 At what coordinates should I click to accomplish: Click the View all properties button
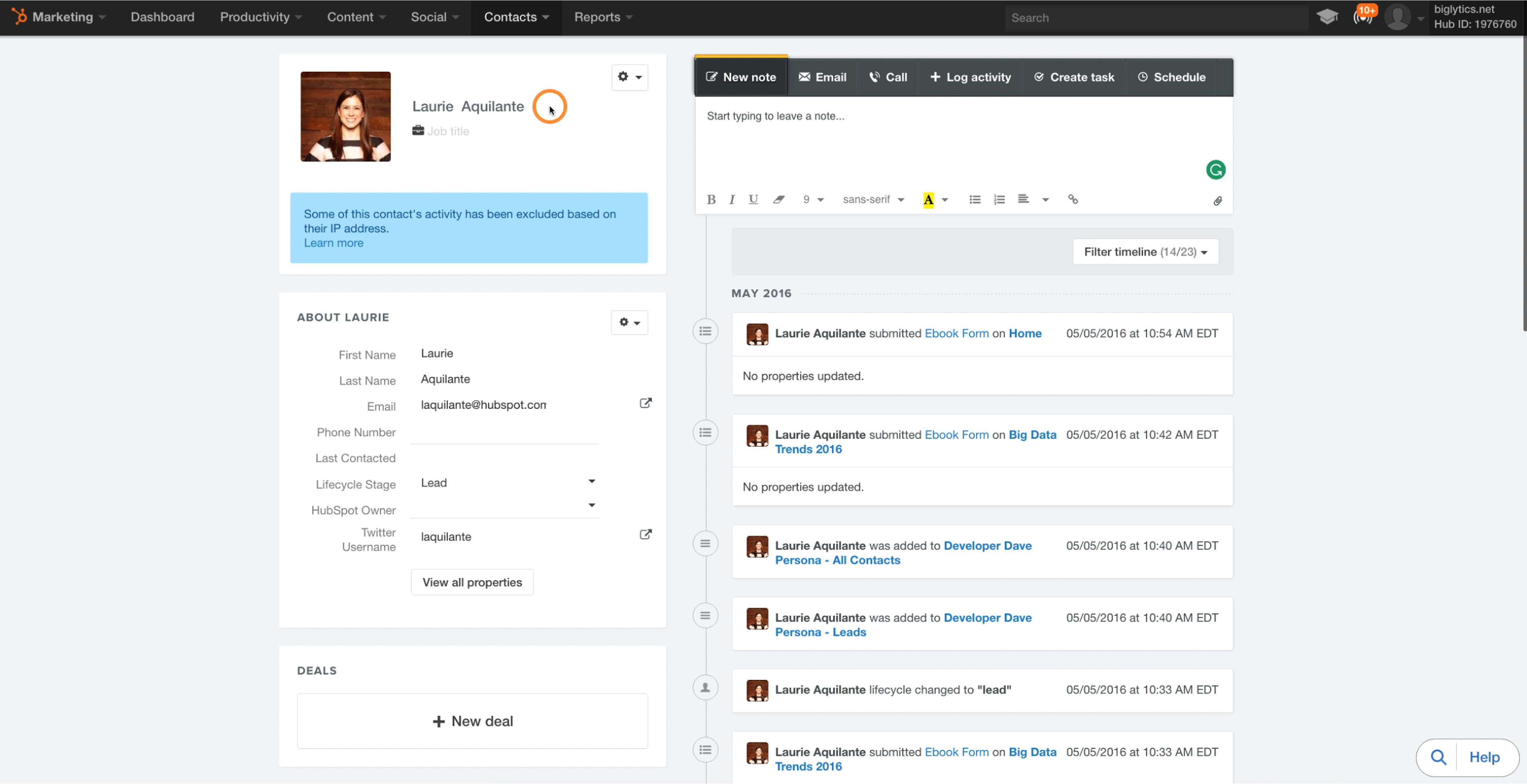472,582
